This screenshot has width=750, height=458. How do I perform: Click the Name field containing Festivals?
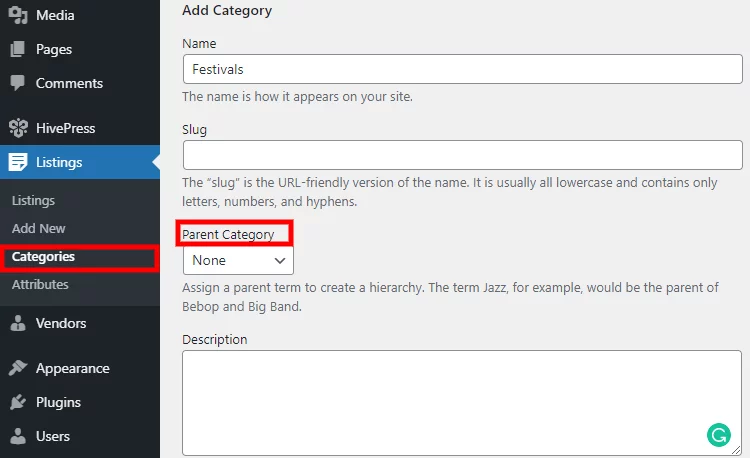(463, 69)
